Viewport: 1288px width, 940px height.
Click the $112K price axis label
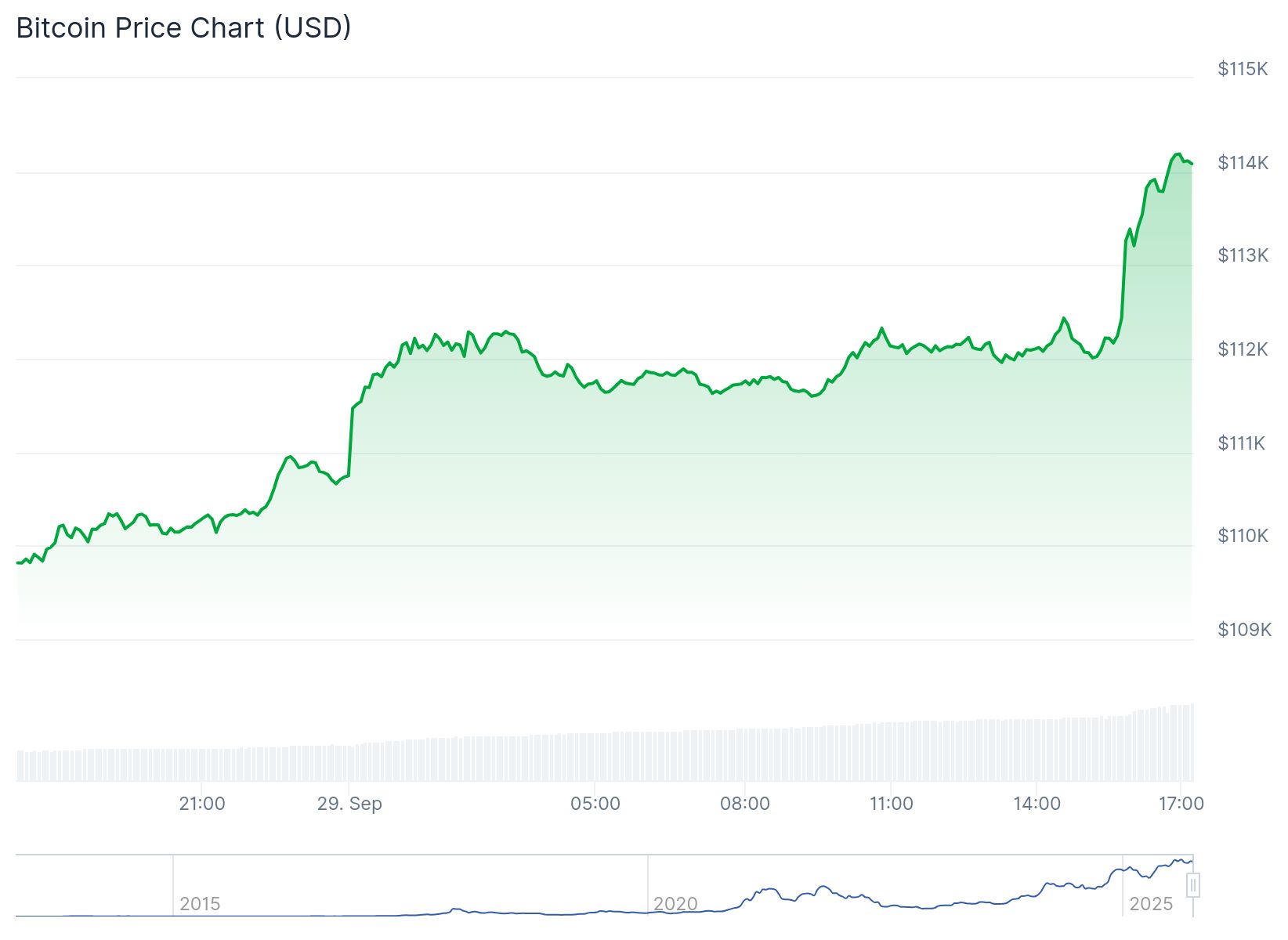coord(1243,349)
